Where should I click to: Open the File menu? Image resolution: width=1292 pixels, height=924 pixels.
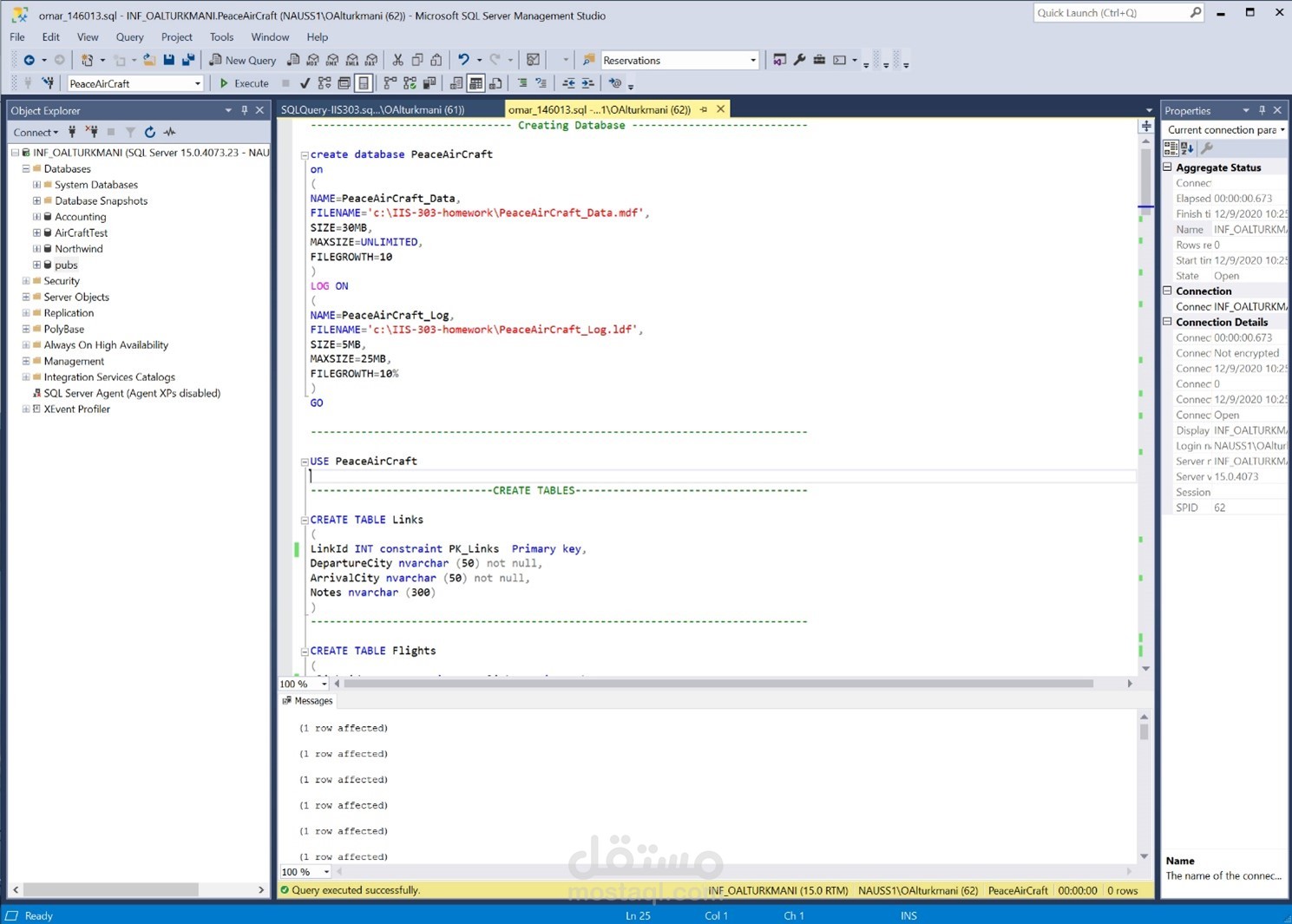[17, 37]
